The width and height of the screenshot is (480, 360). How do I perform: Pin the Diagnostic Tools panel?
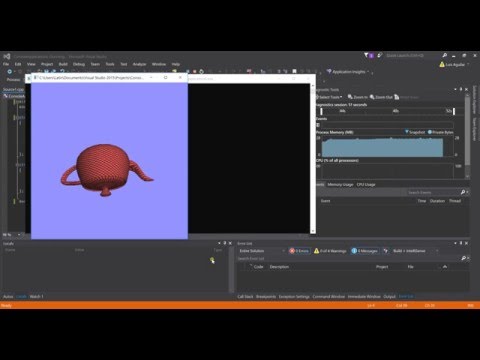tap(461, 89)
